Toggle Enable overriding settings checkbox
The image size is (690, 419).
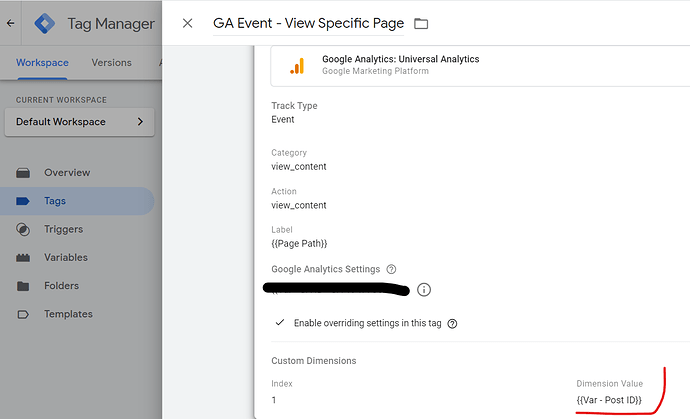(279, 323)
